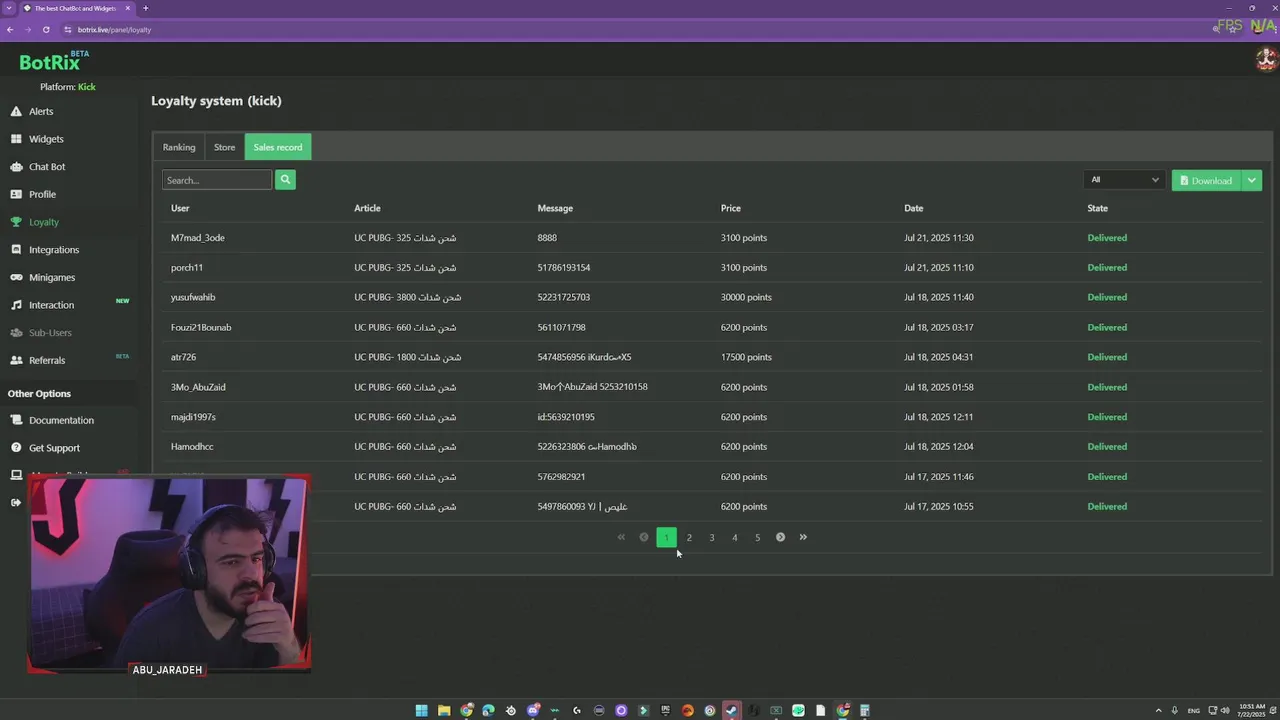Click the User column header
The height and width of the screenshot is (720, 1280).
pos(180,208)
